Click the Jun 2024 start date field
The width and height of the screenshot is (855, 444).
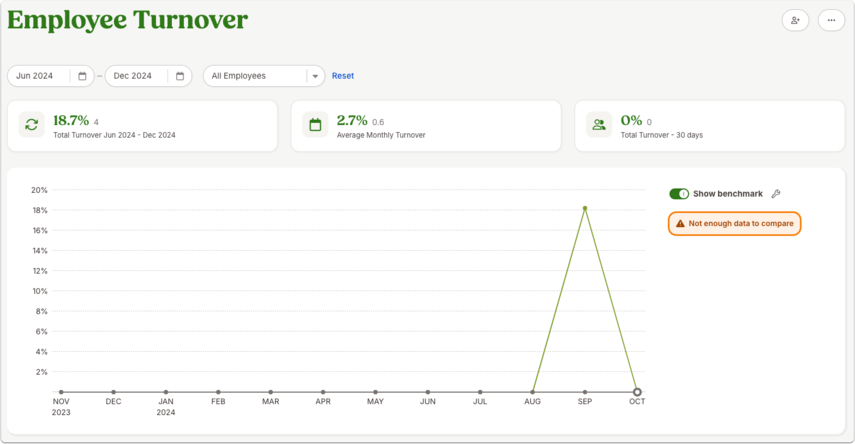[51, 76]
